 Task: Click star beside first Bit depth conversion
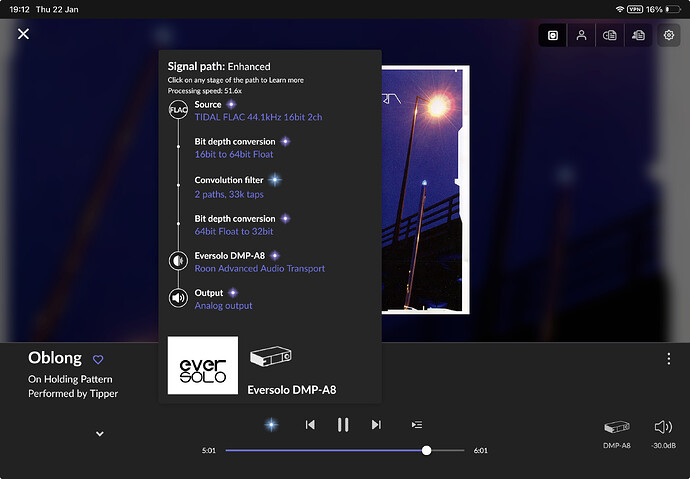pyautogui.click(x=285, y=142)
